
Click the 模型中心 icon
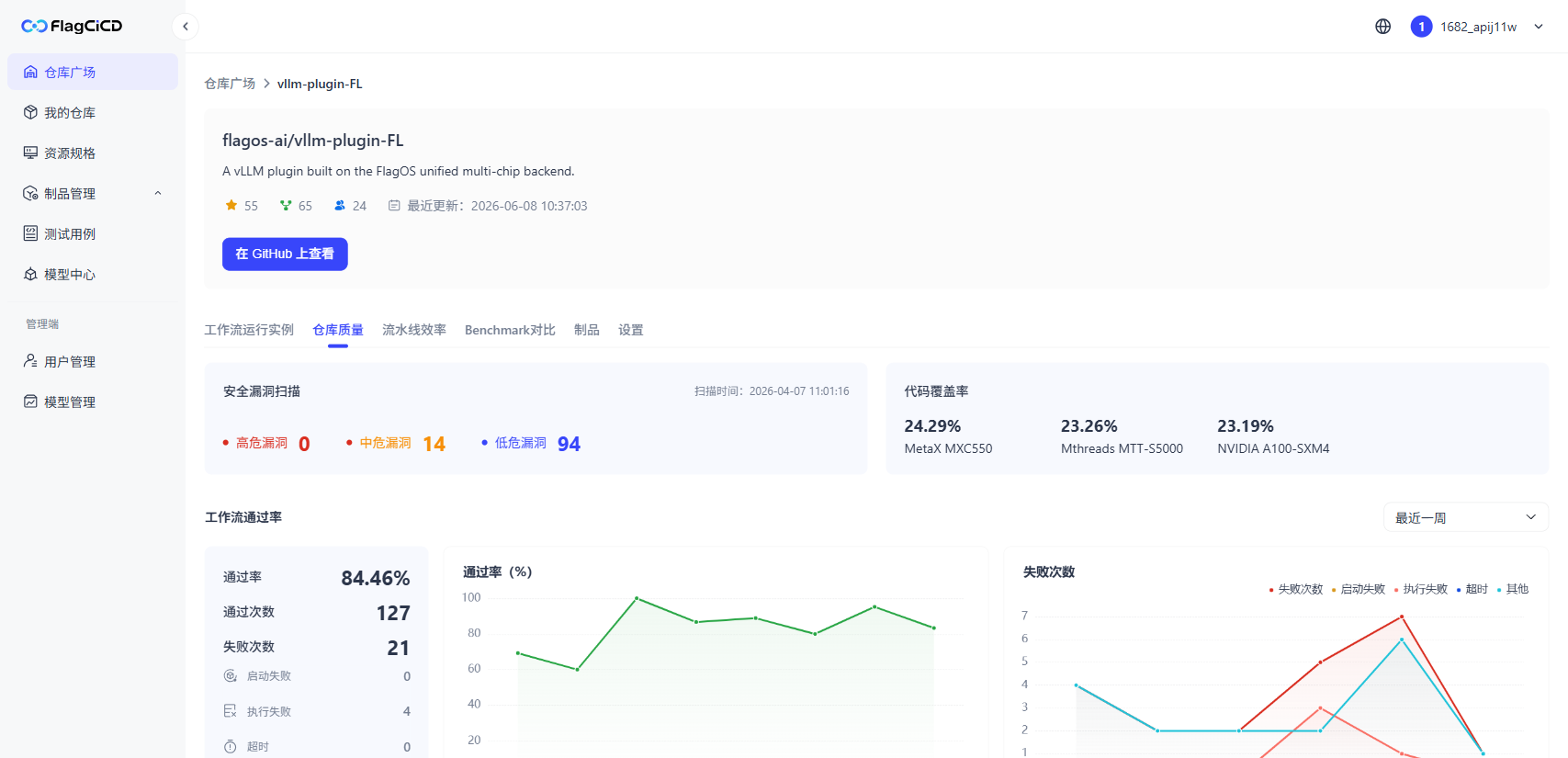tap(30, 274)
